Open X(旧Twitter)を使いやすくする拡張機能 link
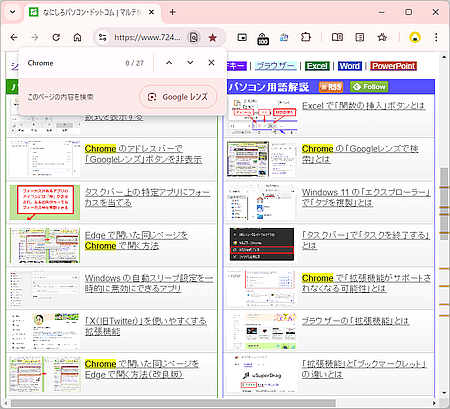The width and height of the screenshot is (450, 409). (145, 326)
